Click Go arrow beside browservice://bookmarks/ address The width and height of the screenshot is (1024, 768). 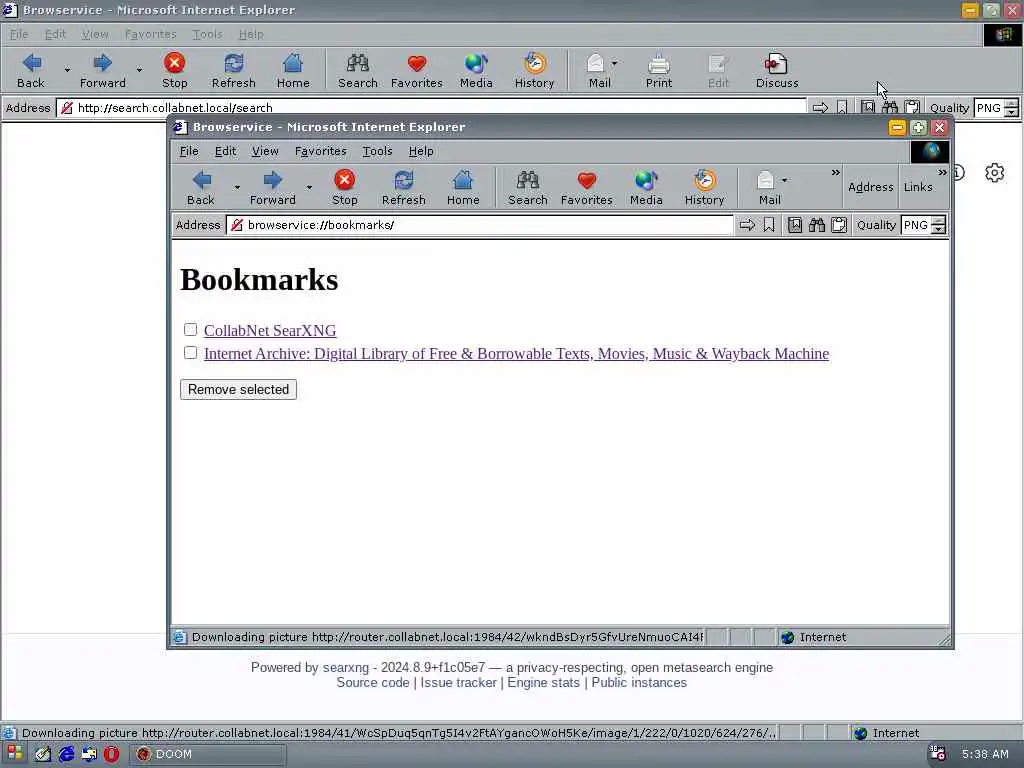click(747, 225)
